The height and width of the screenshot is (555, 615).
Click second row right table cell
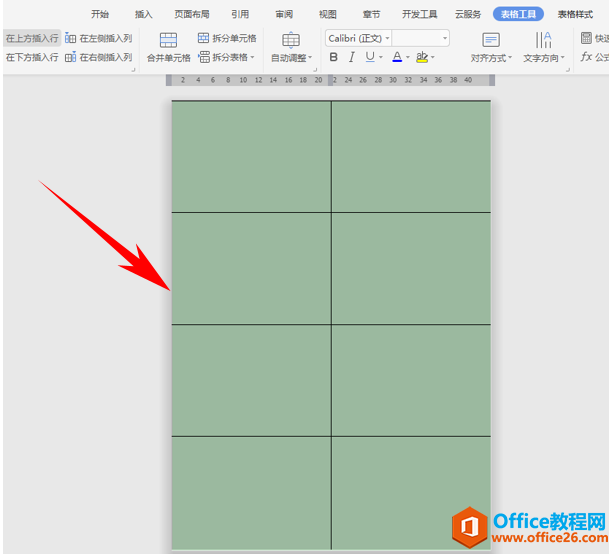[411, 269]
